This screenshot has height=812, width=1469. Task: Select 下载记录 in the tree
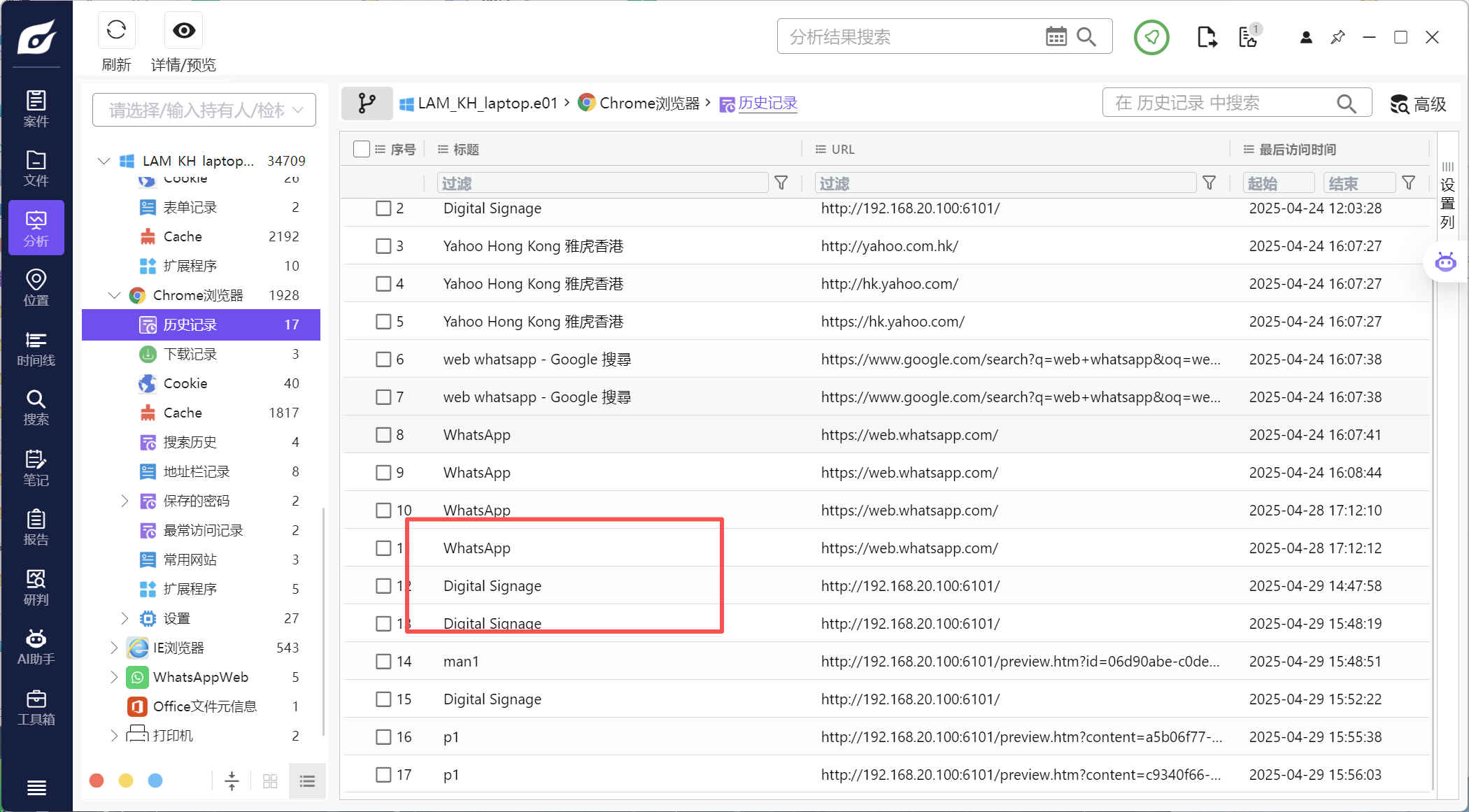tap(190, 354)
